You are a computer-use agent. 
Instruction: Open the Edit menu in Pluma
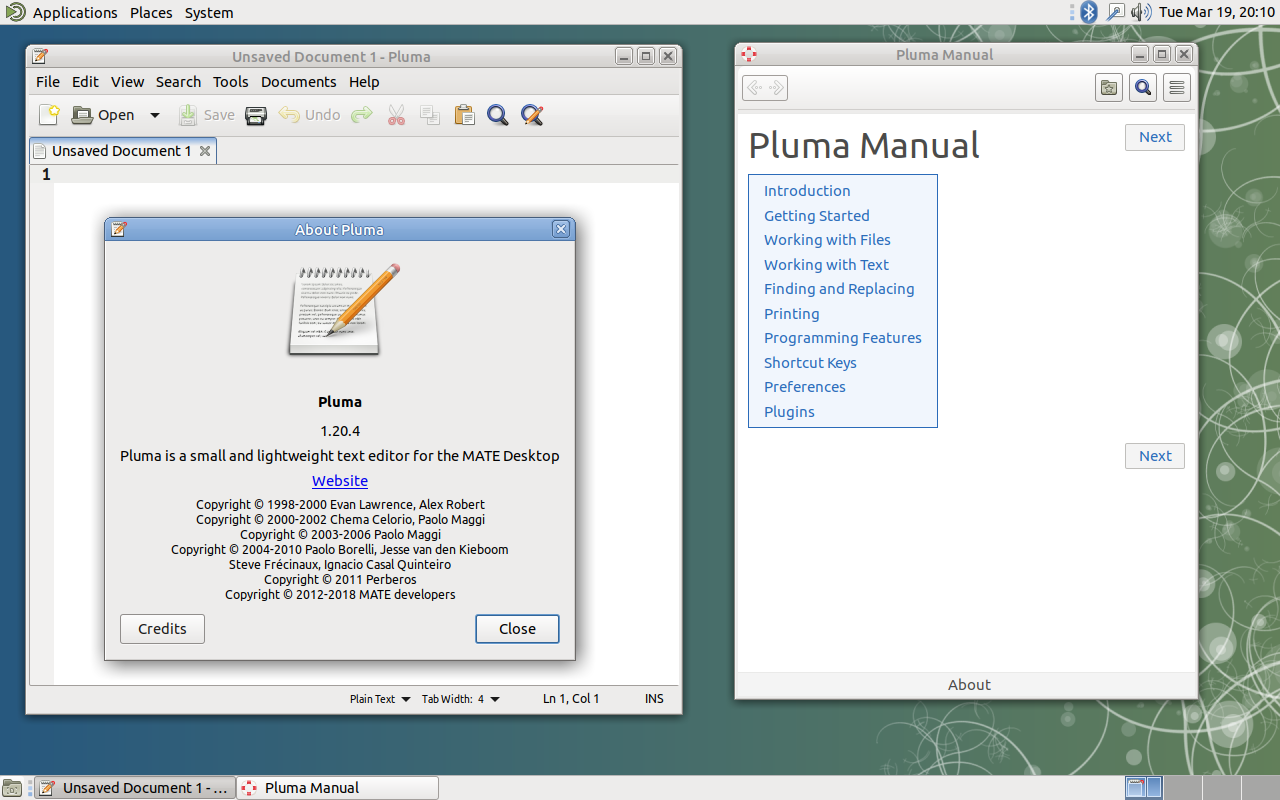pyautogui.click(x=85, y=82)
